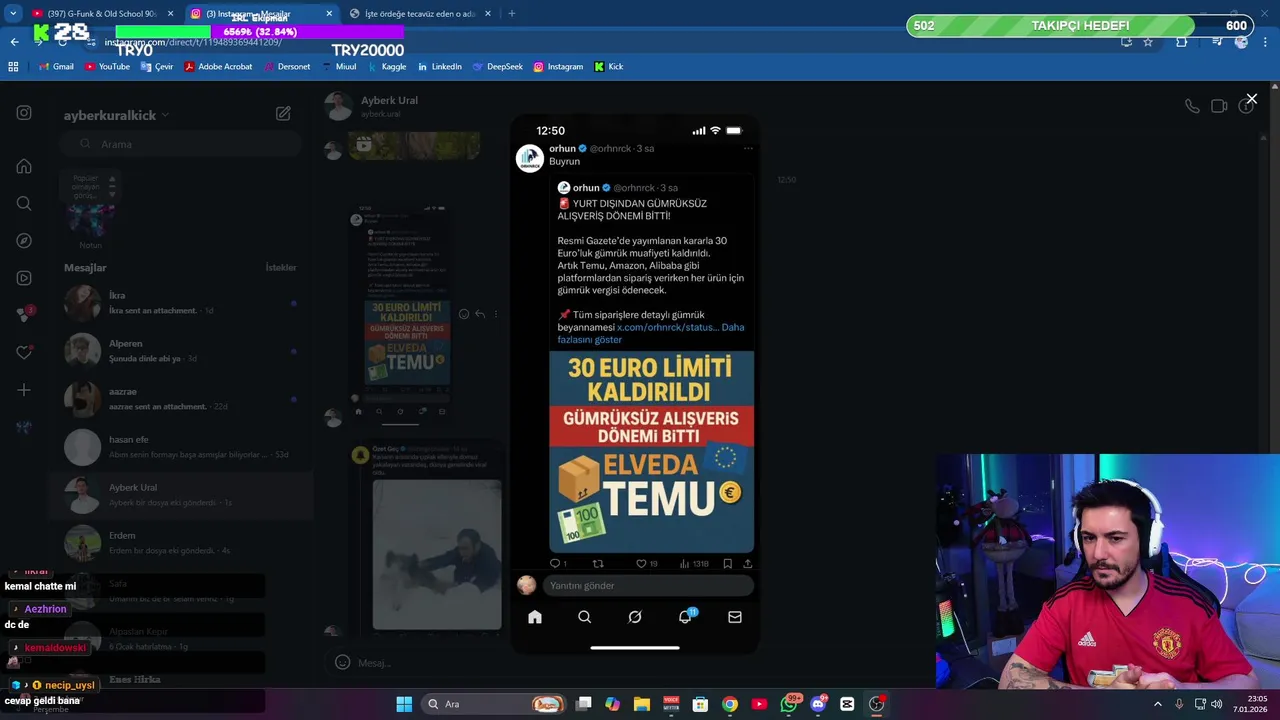Open emoji picker in message box
The width and height of the screenshot is (1280, 720).
coord(342,662)
